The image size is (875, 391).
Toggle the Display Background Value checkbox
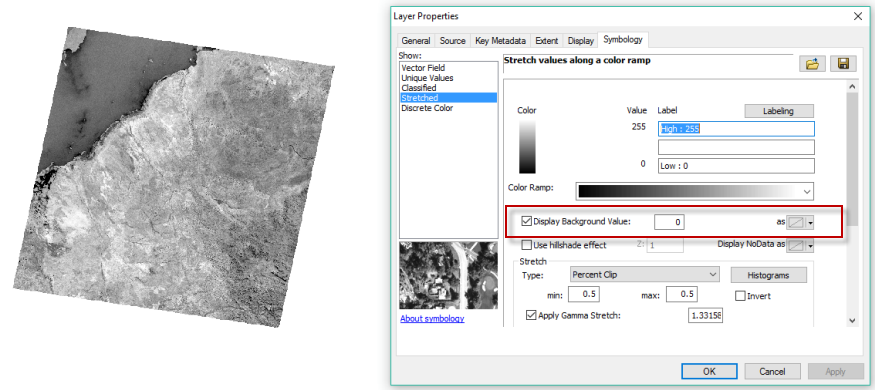[x=526, y=221]
